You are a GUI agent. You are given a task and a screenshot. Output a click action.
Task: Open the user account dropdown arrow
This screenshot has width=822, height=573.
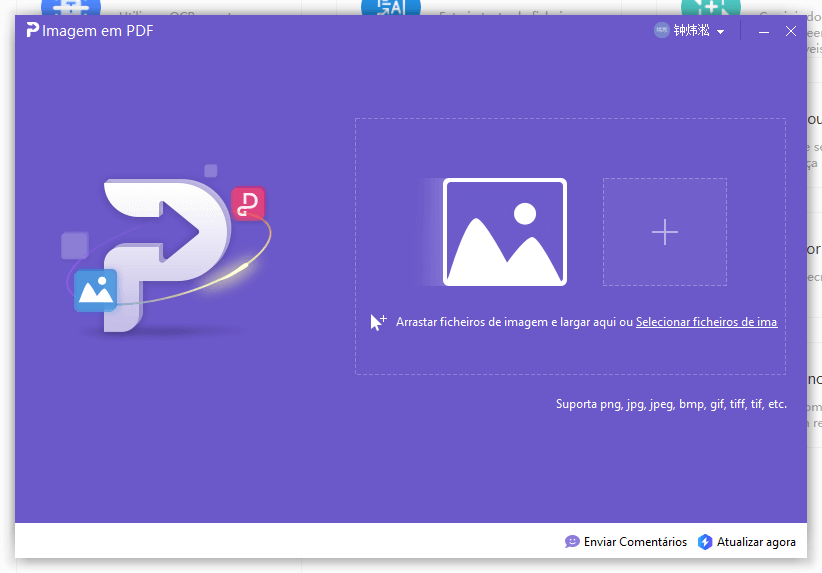[x=720, y=32]
